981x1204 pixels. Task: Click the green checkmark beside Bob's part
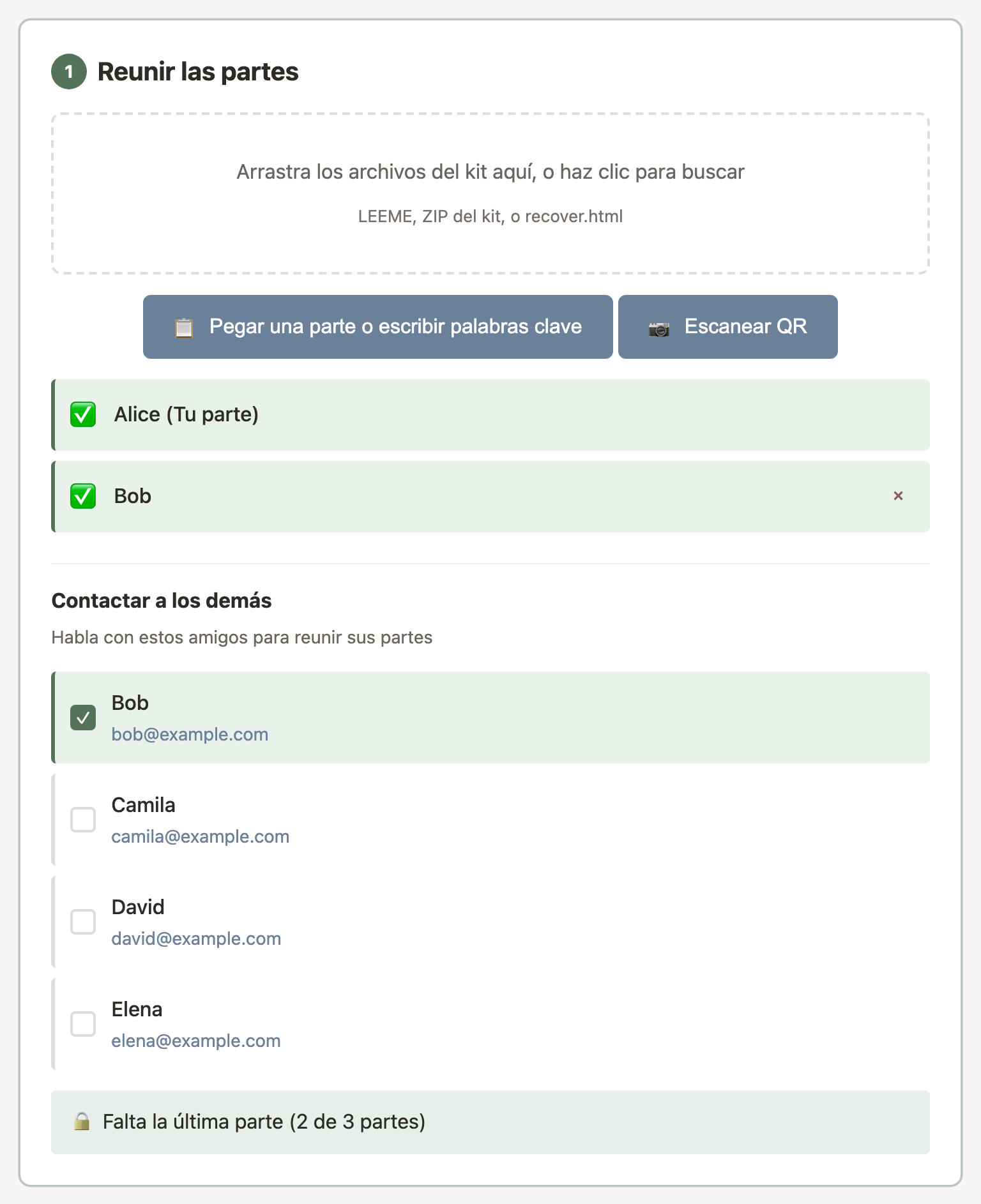click(x=83, y=496)
